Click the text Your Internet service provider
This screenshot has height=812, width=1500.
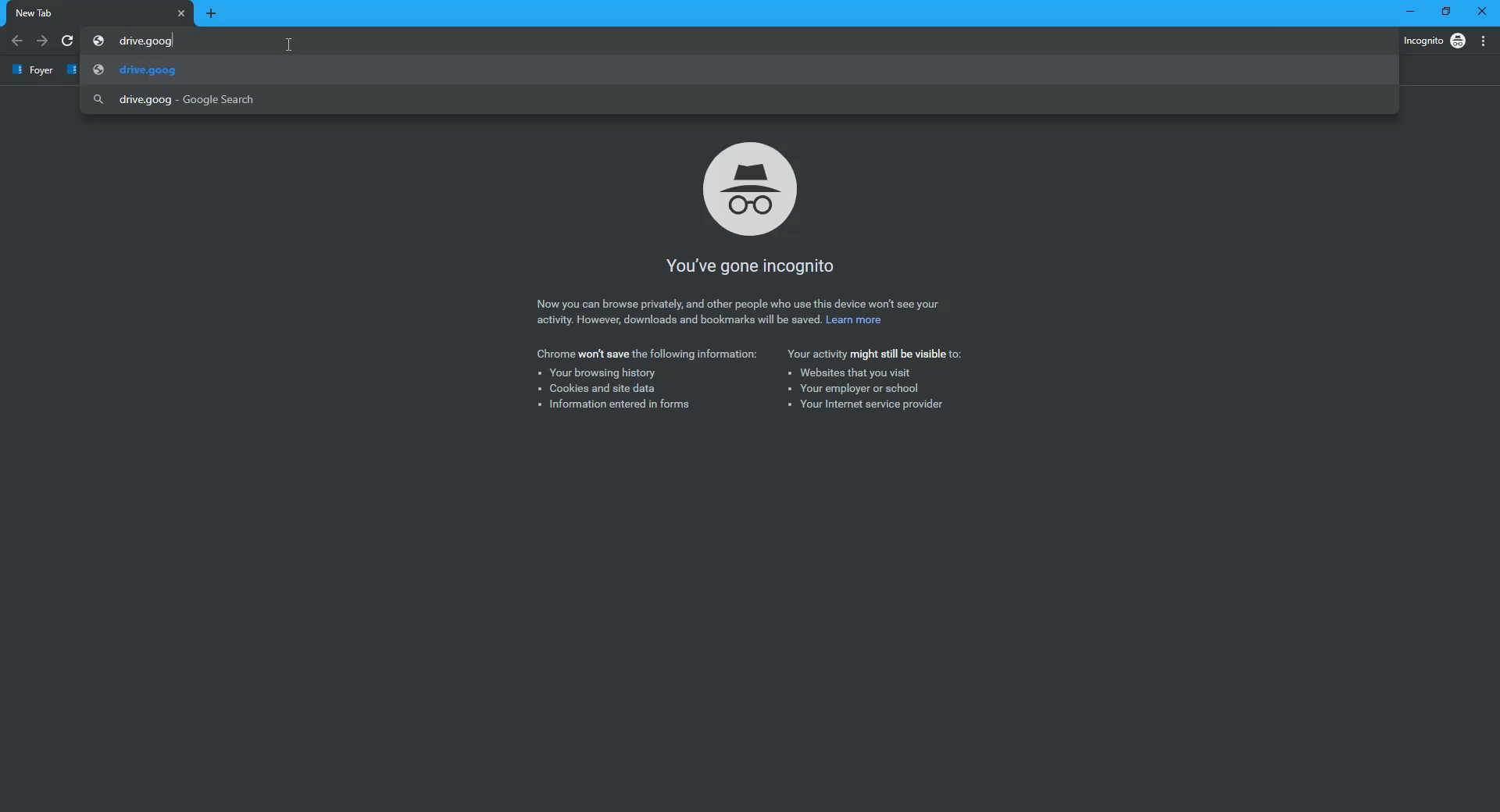(x=871, y=404)
